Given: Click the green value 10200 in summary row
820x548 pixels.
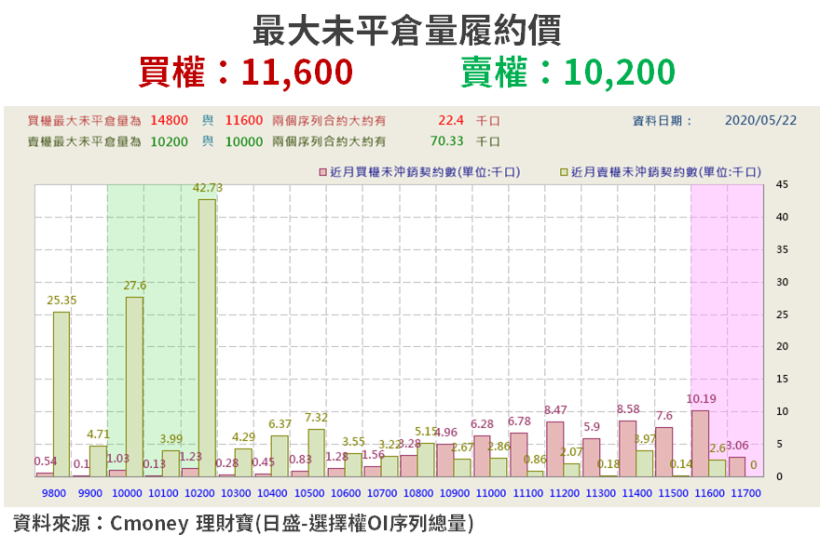Looking at the screenshot, I should tap(169, 142).
